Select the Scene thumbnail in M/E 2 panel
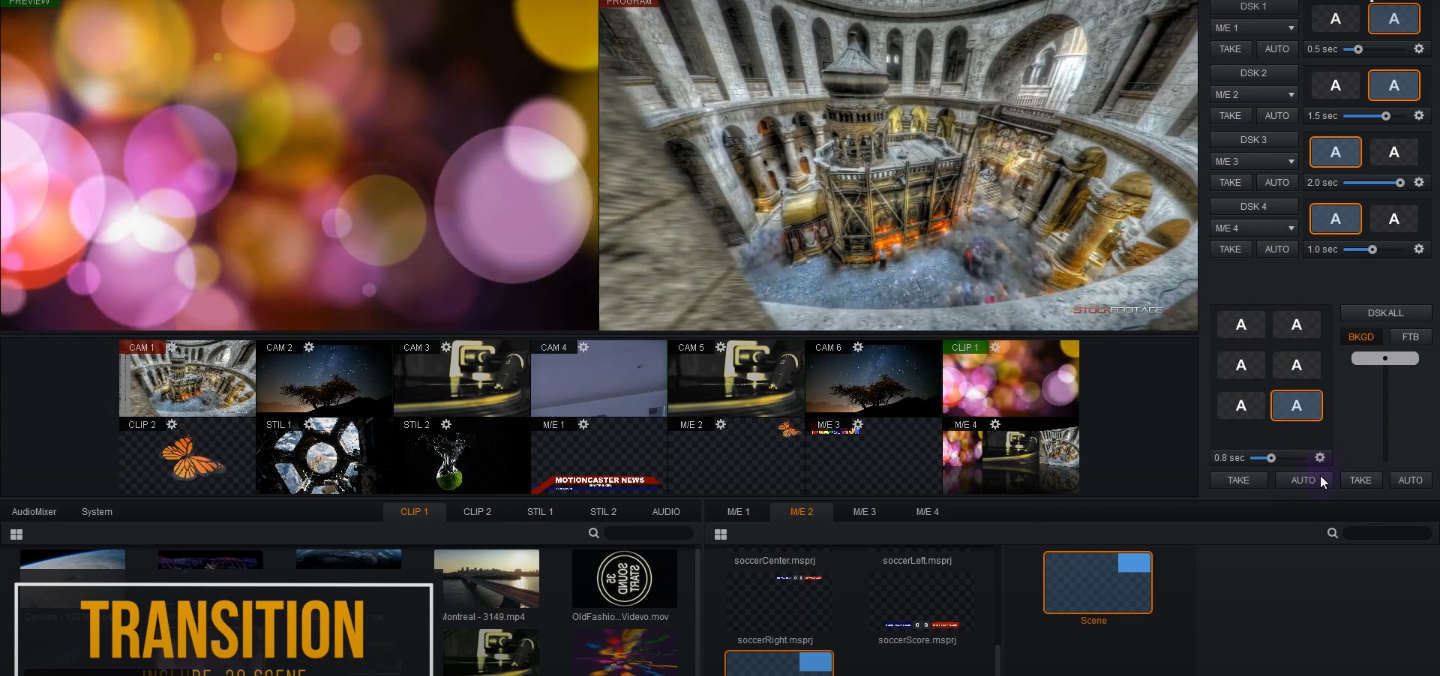The image size is (1440, 676). point(1097,582)
